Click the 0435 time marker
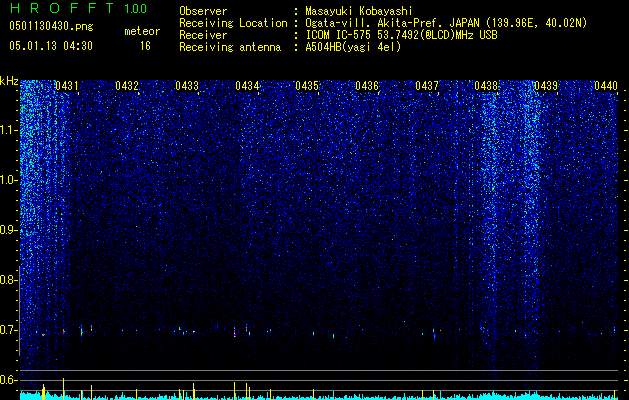This screenshot has height=400, width=629. point(307,86)
